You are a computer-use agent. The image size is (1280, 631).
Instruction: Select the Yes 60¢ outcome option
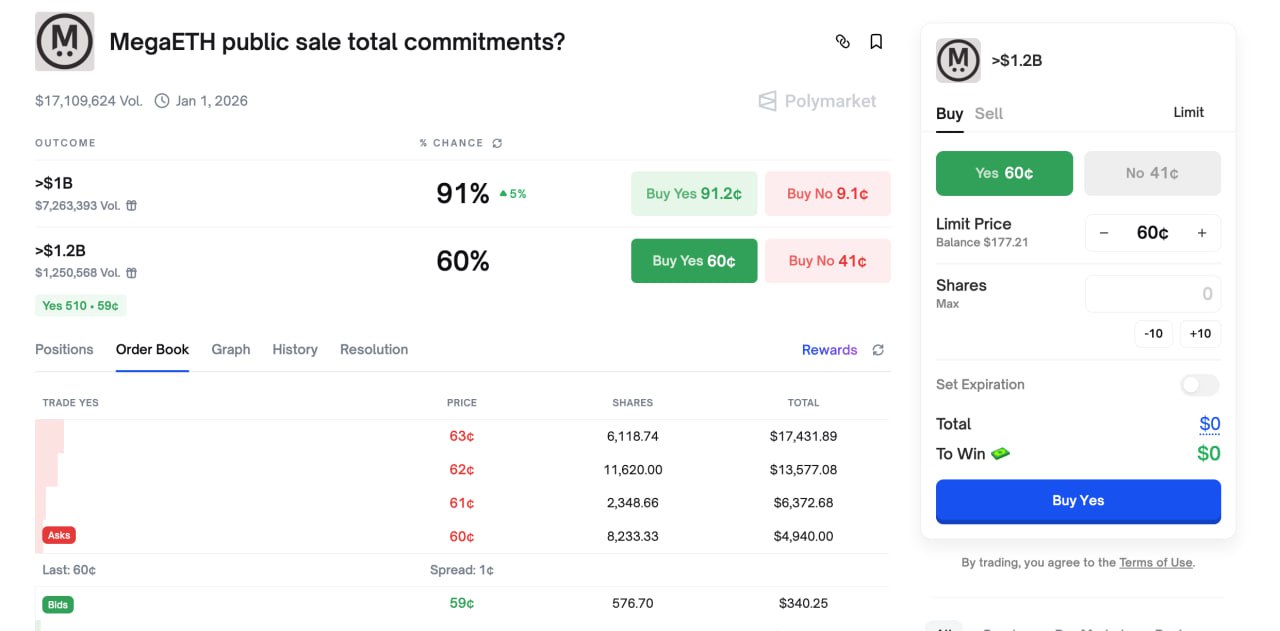point(1004,173)
